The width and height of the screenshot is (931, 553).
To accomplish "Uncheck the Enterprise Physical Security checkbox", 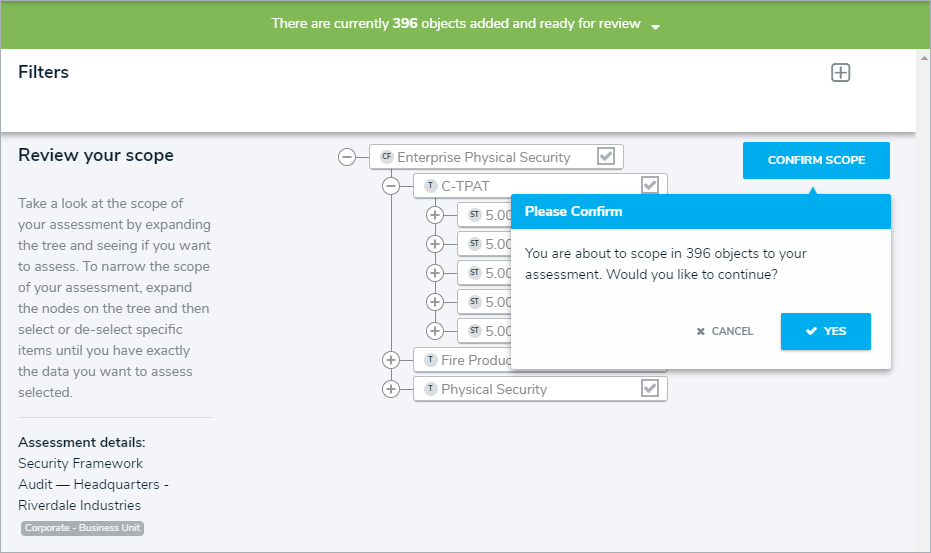I will click(x=606, y=156).
